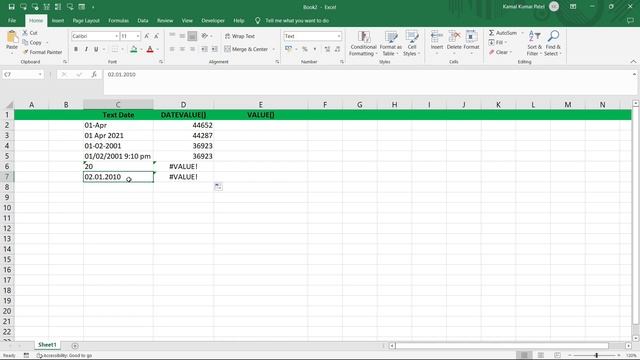Image resolution: width=640 pixels, height=360 pixels.
Task: Click the Select All corner triangle
Action: click(8, 105)
